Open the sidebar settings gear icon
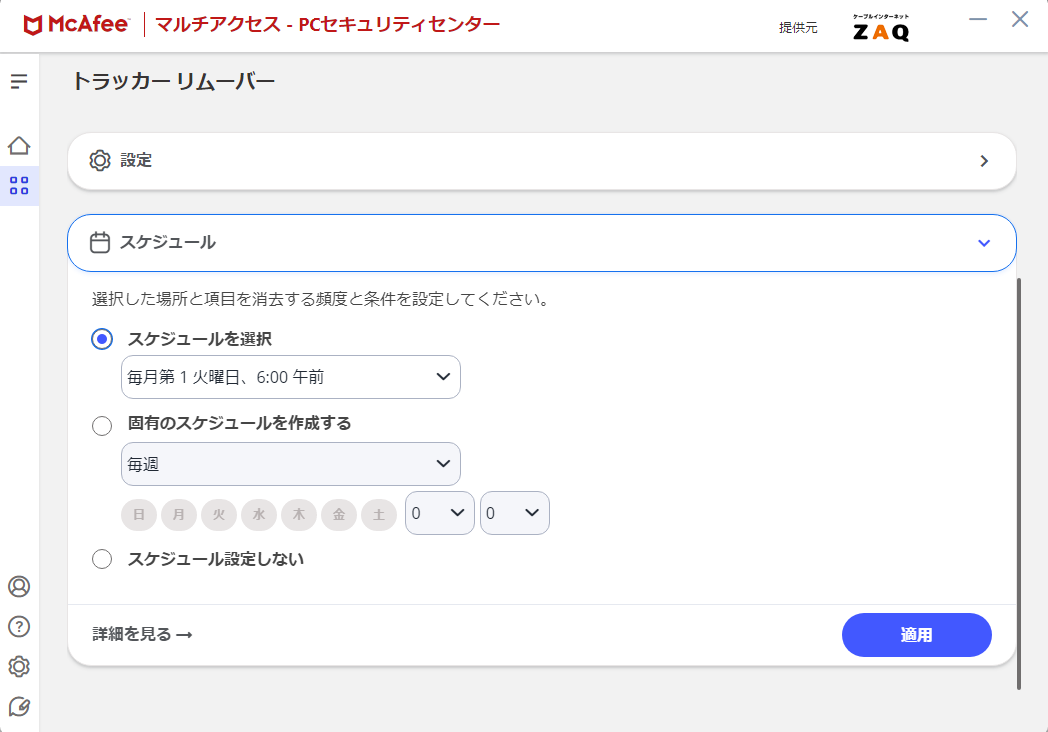Viewport: 1048px width, 732px height. click(19, 666)
